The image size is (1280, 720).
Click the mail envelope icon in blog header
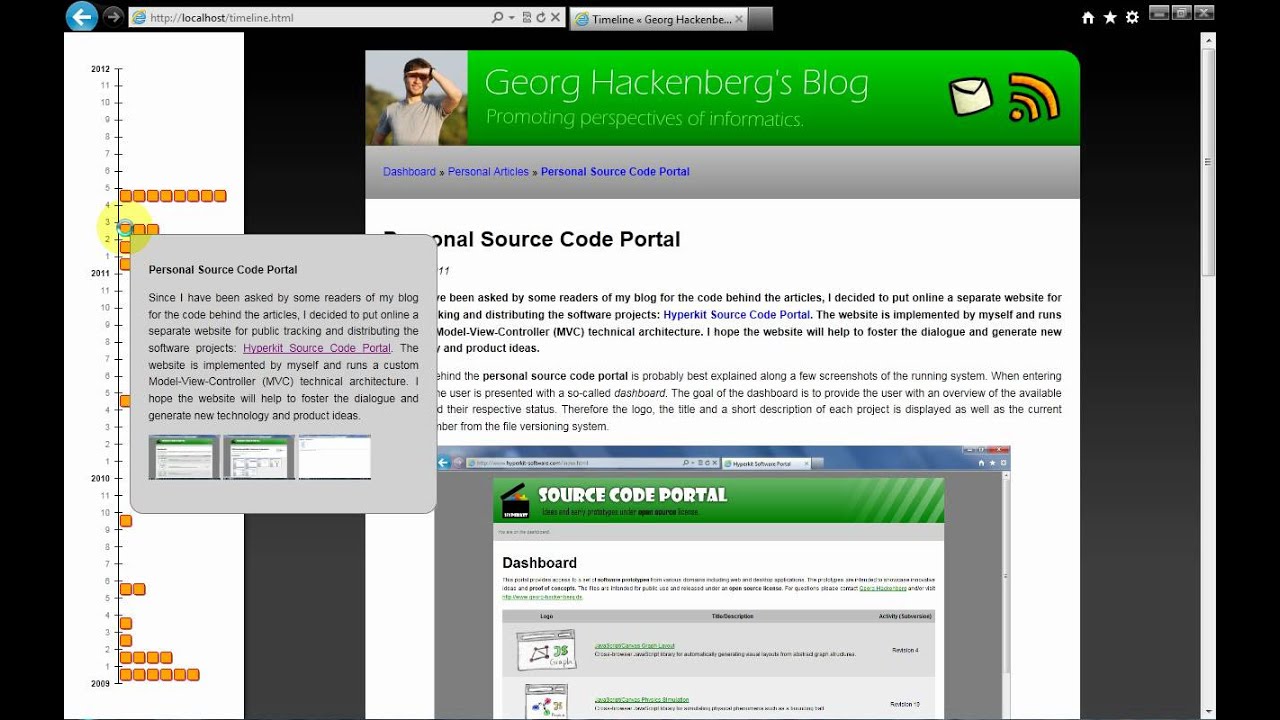click(970, 97)
